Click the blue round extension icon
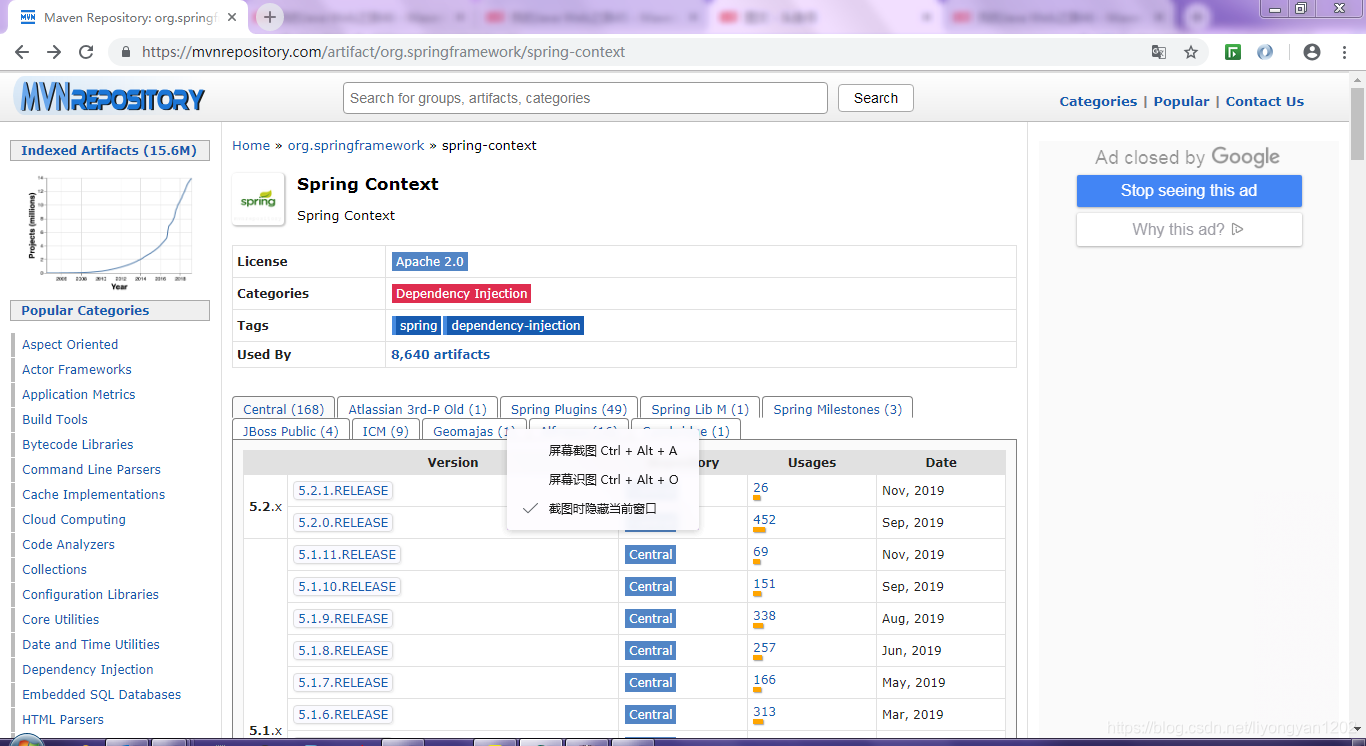This screenshot has height=746, width=1366. (1265, 52)
